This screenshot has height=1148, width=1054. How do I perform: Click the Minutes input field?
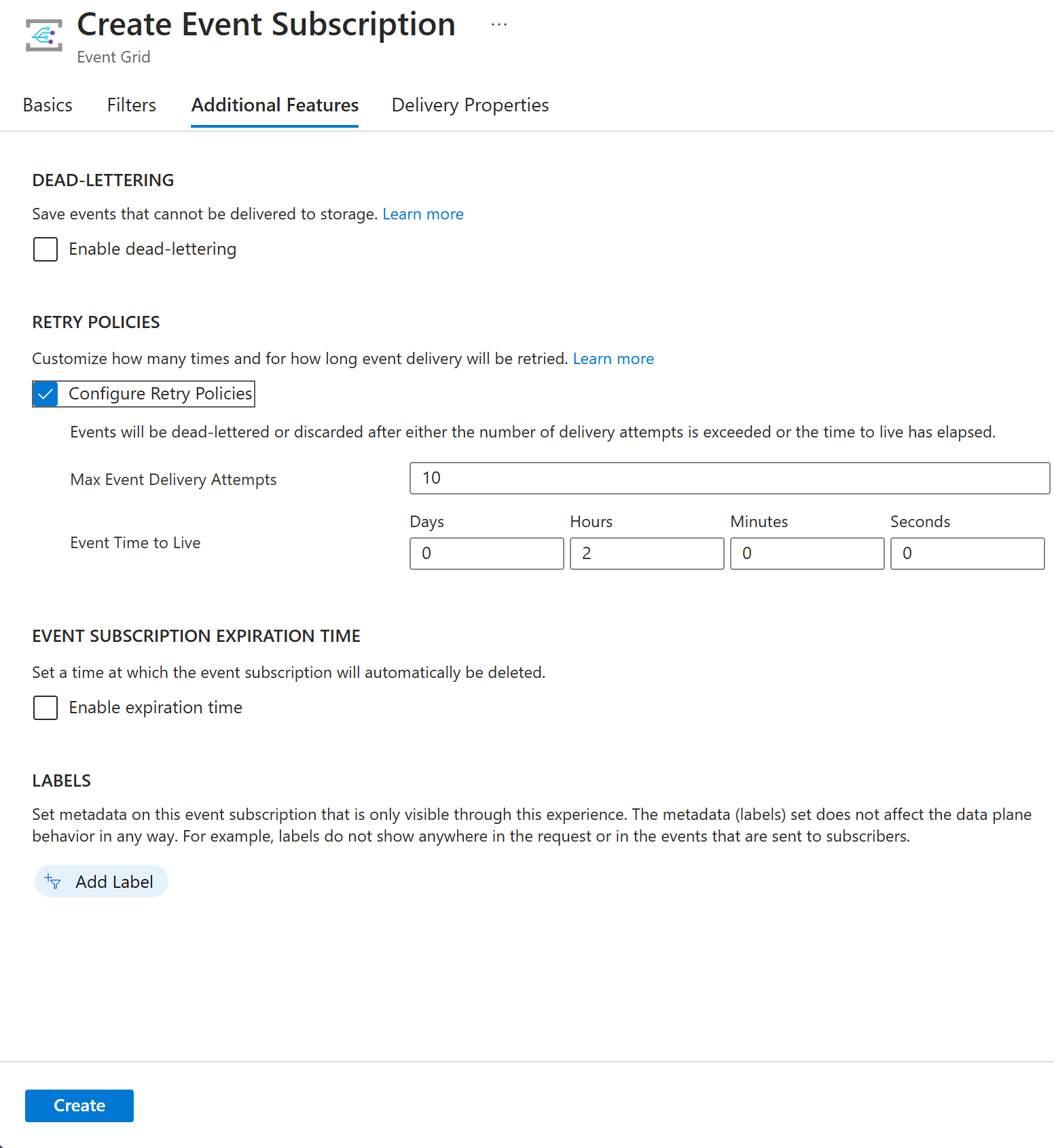click(x=807, y=554)
